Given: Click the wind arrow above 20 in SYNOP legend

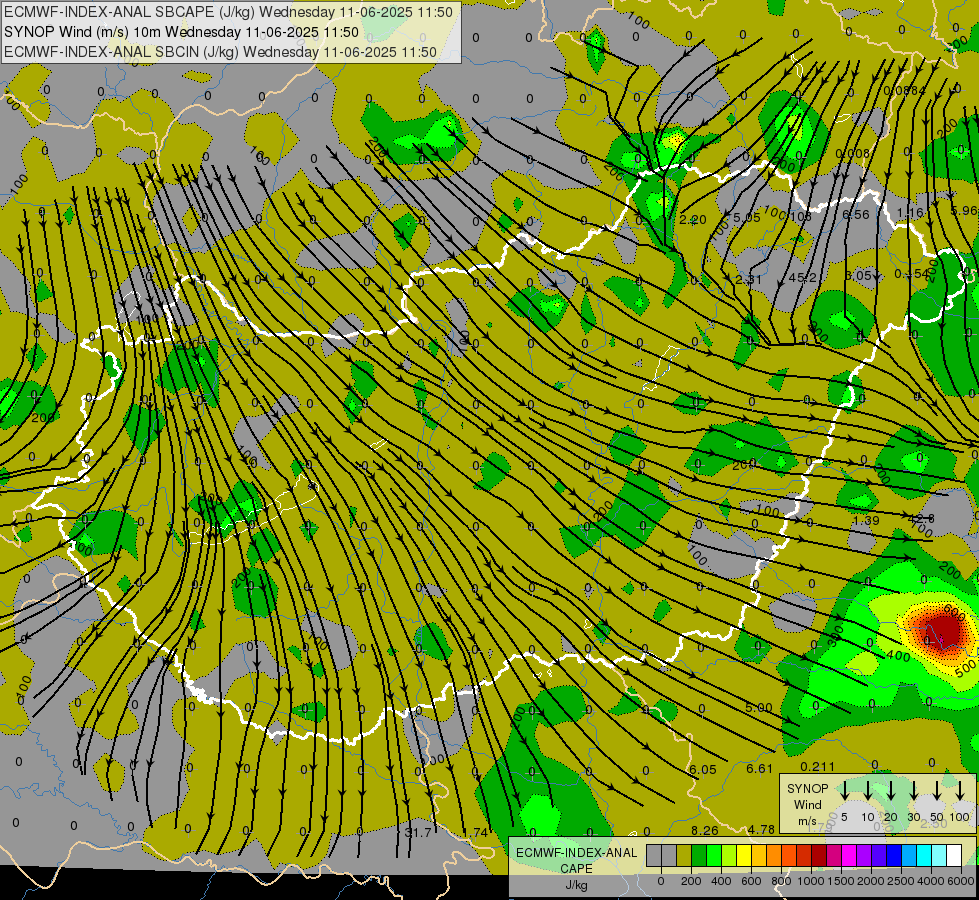Looking at the screenshot, I should pyautogui.click(x=891, y=791).
